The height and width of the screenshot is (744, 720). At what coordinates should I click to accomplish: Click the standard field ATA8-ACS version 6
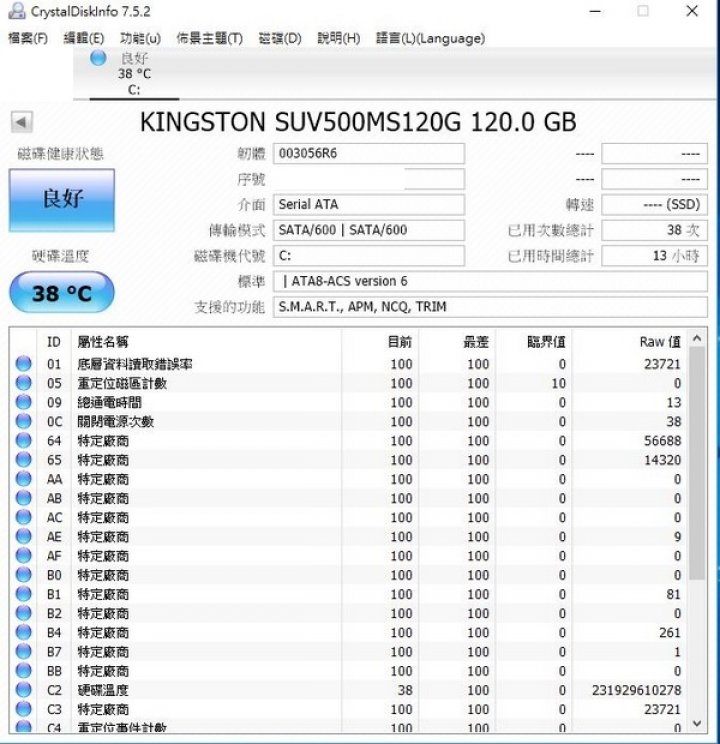point(490,281)
